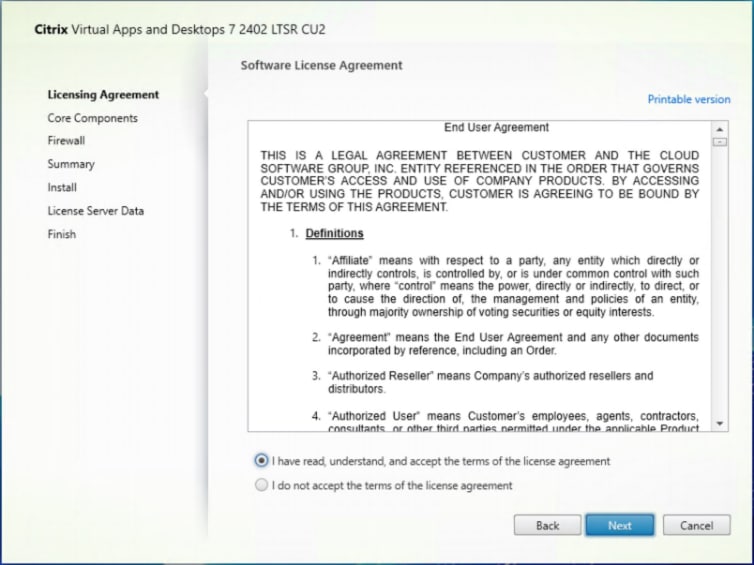Click the license scrollbar down arrow
754x565 pixels.
tap(719, 424)
